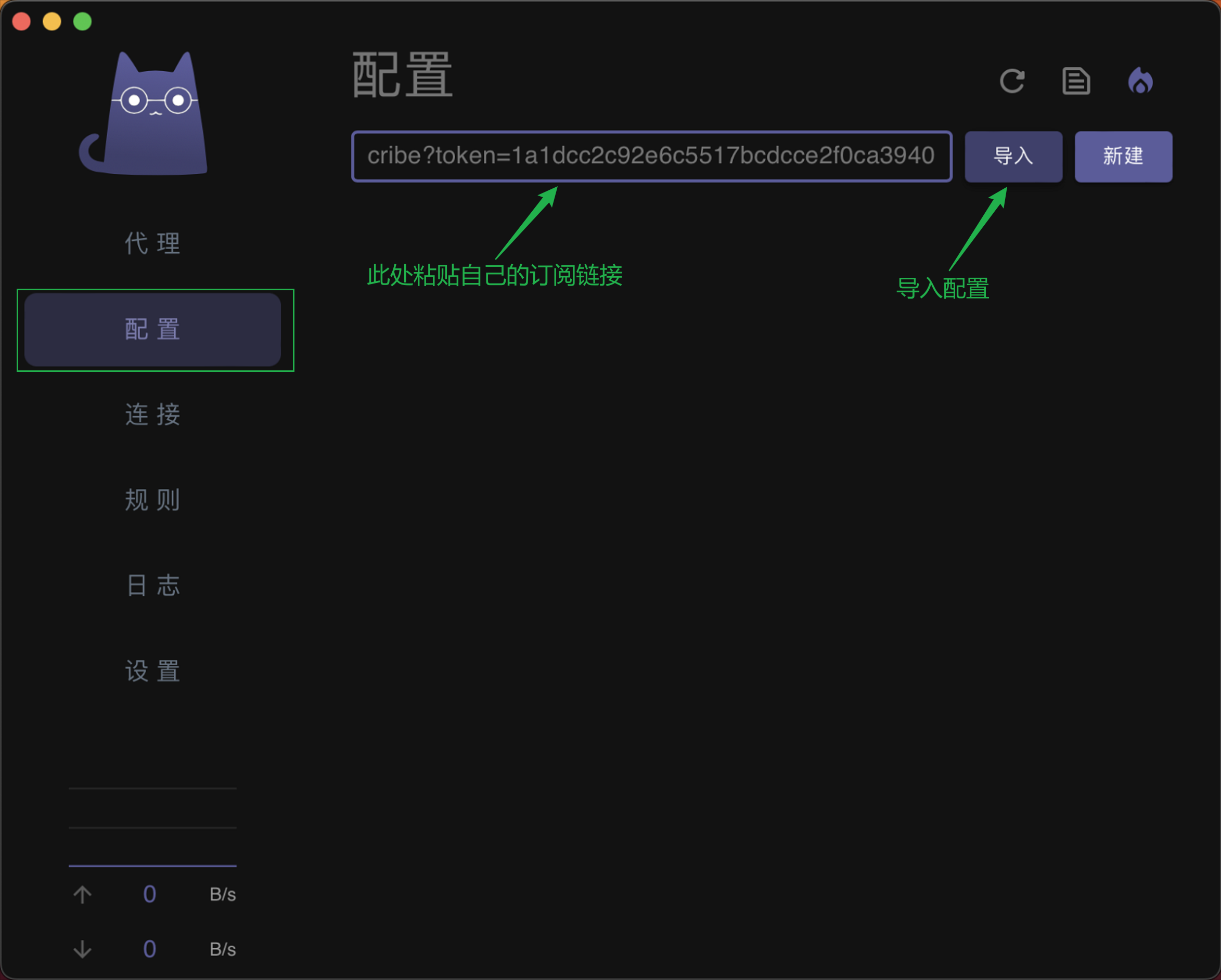This screenshot has height=980, width=1221.
Task: Click the traffic graph in the sidebar
Action: click(152, 827)
